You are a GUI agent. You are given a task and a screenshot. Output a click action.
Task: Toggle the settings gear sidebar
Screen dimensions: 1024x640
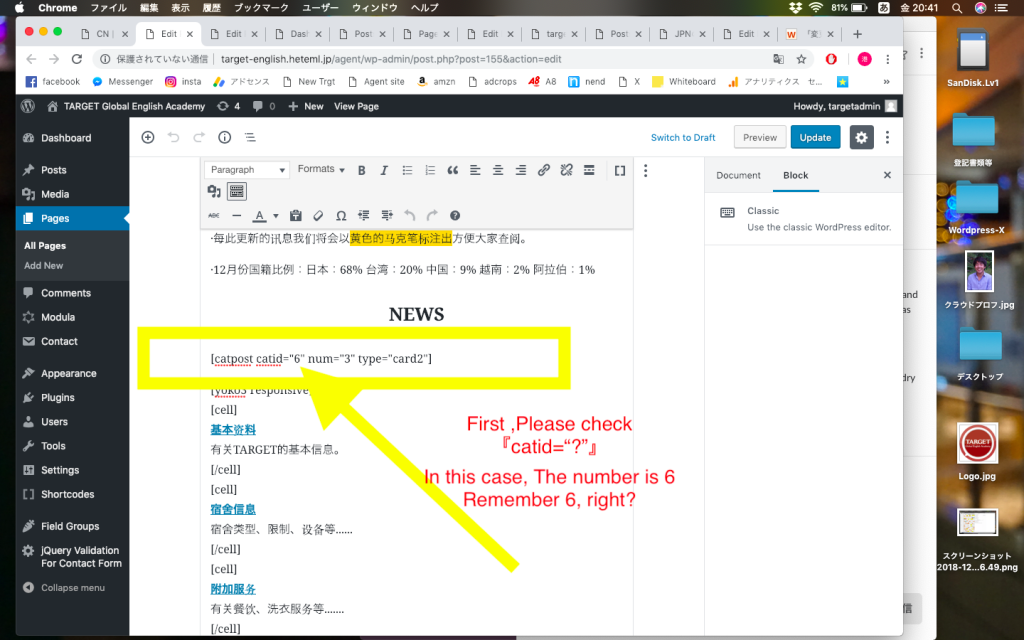860,137
